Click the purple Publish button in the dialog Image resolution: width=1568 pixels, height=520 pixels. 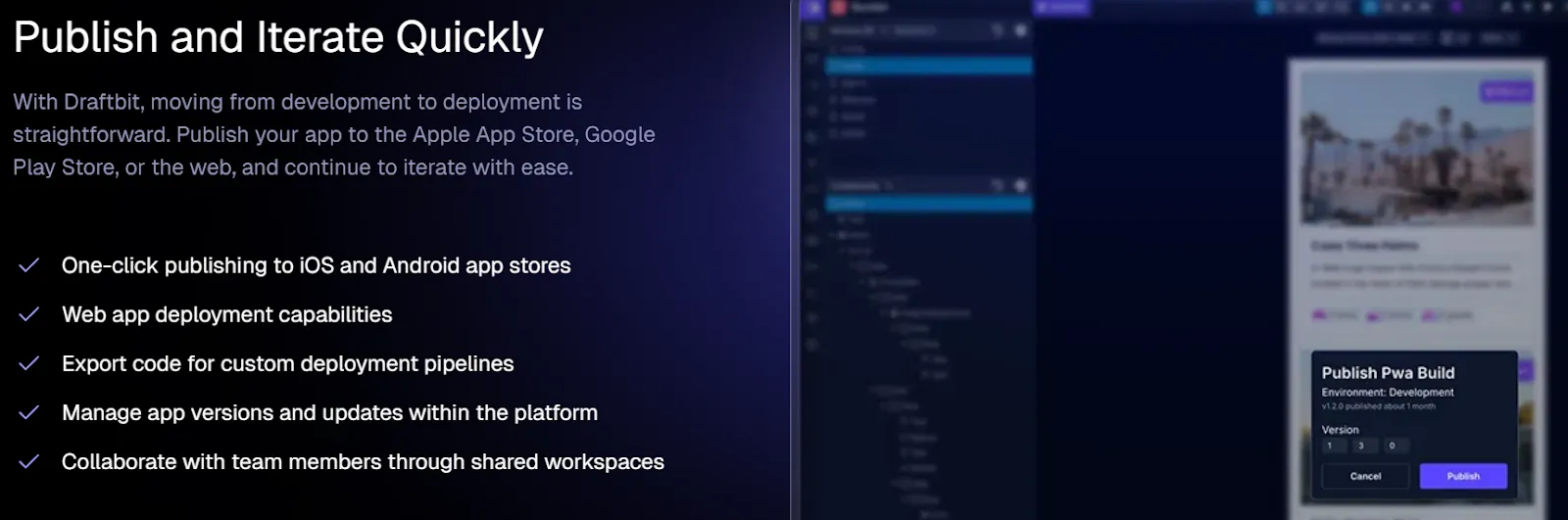click(1463, 476)
